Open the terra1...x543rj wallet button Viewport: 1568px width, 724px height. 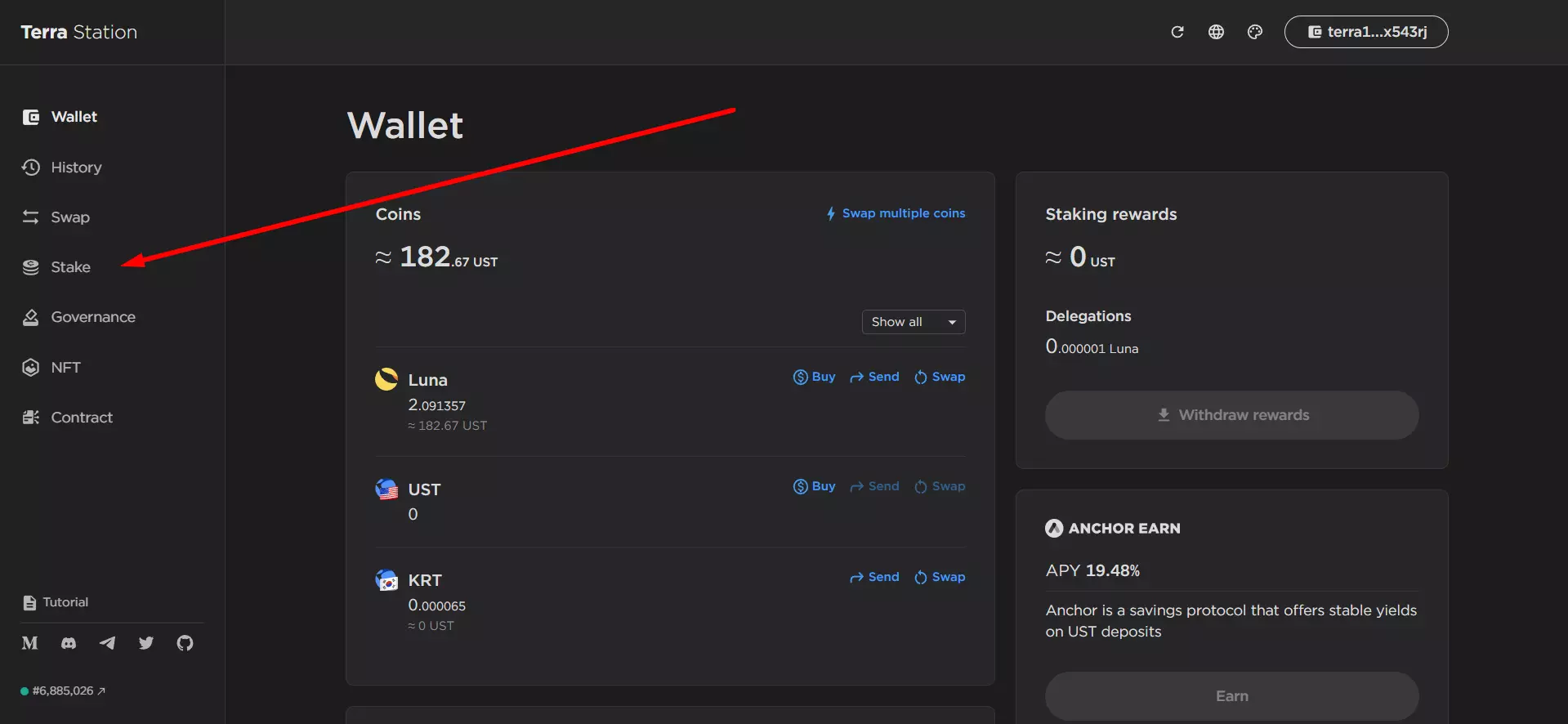click(1366, 32)
